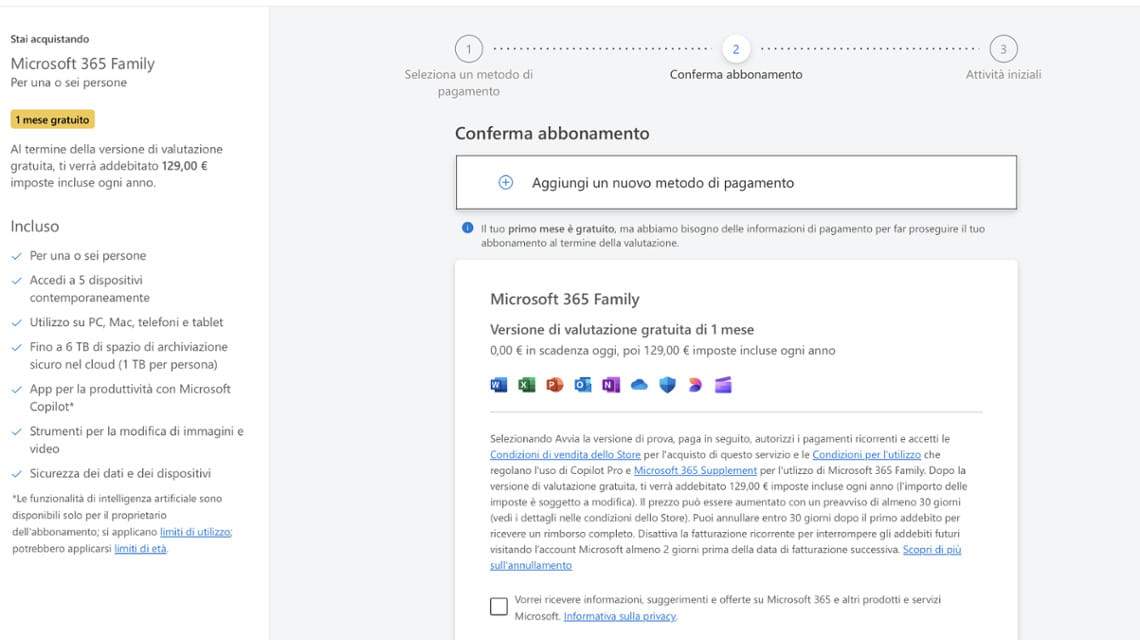Open the Condizioni per l'utilizzo link

pyautogui.click(x=867, y=455)
